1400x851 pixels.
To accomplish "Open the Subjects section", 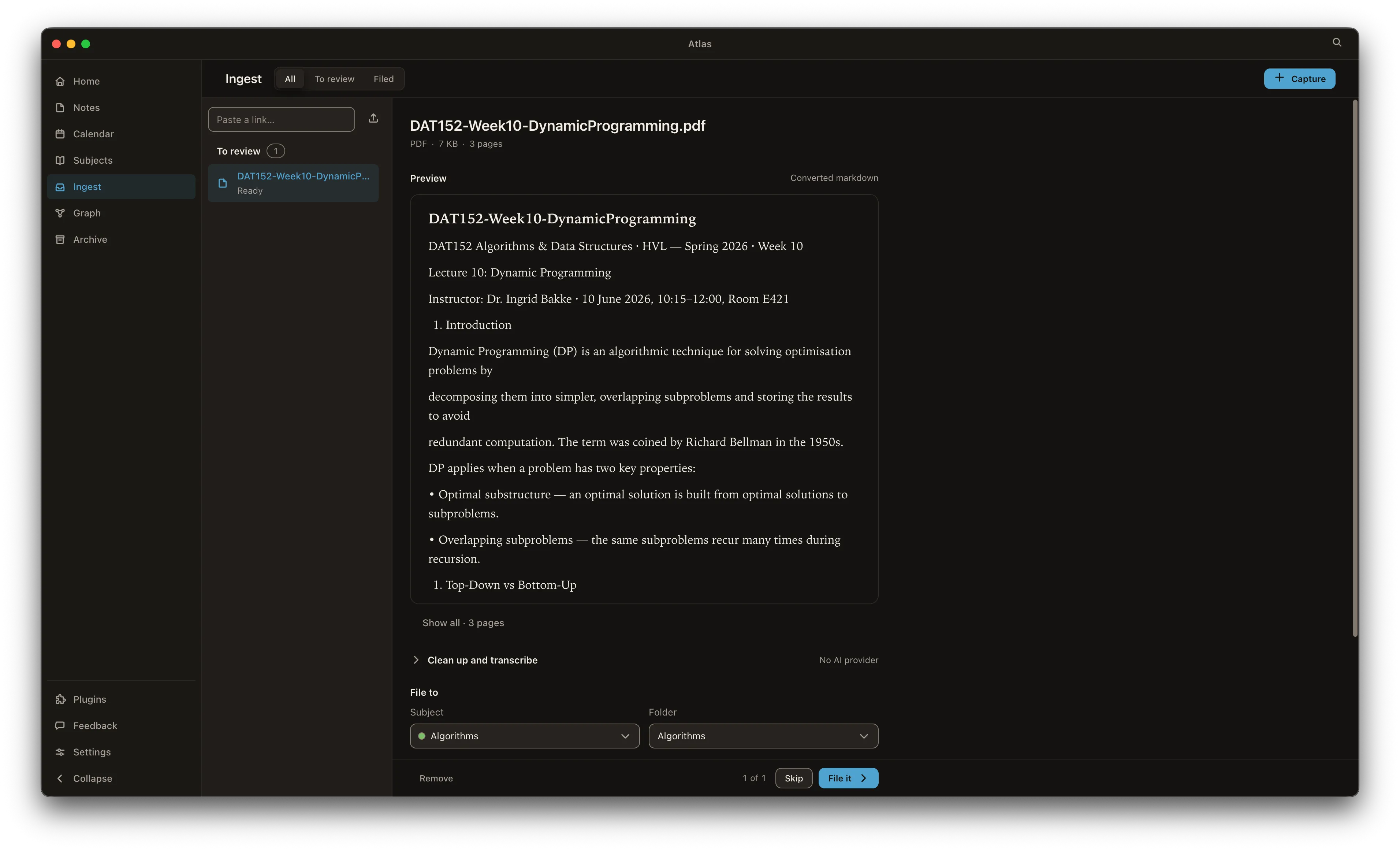I will click(x=121, y=160).
